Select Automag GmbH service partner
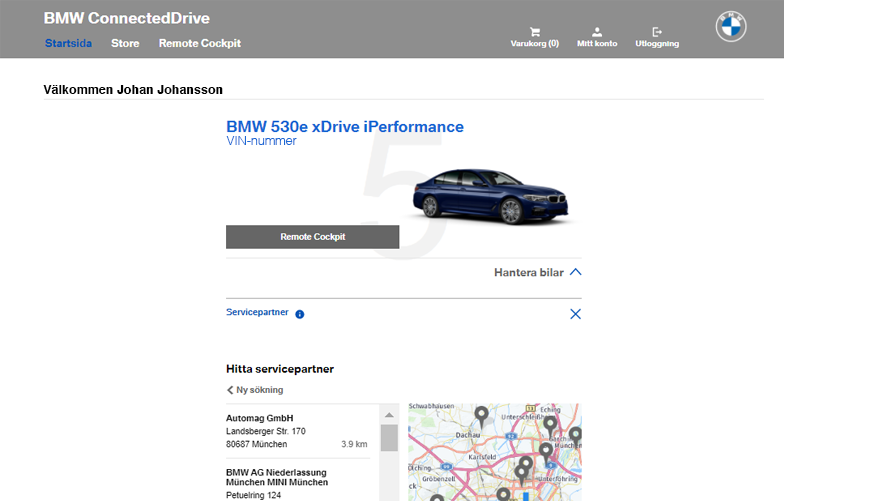 260,418
